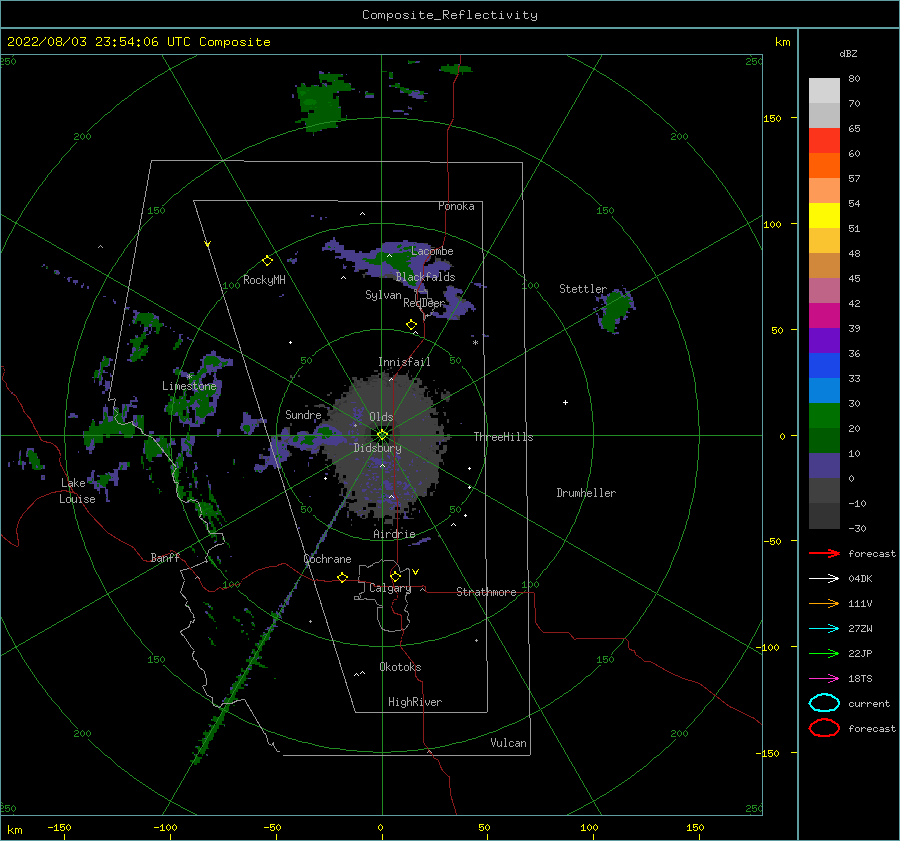Image resolution: width=900 pixels, height=841 pixels.
Task: Click the red forecast arrow in the legend
Action: coord(824,553)
